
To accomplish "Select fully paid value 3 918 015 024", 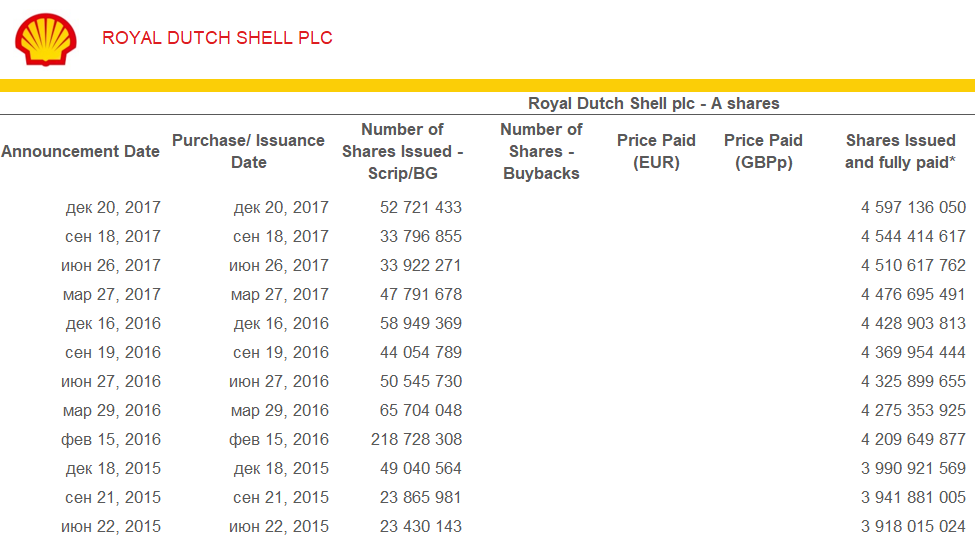I will tap(913, 527).
